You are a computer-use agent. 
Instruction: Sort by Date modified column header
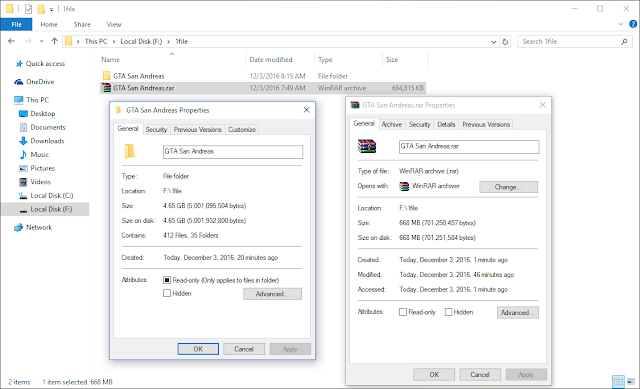[x=280, y=60]
